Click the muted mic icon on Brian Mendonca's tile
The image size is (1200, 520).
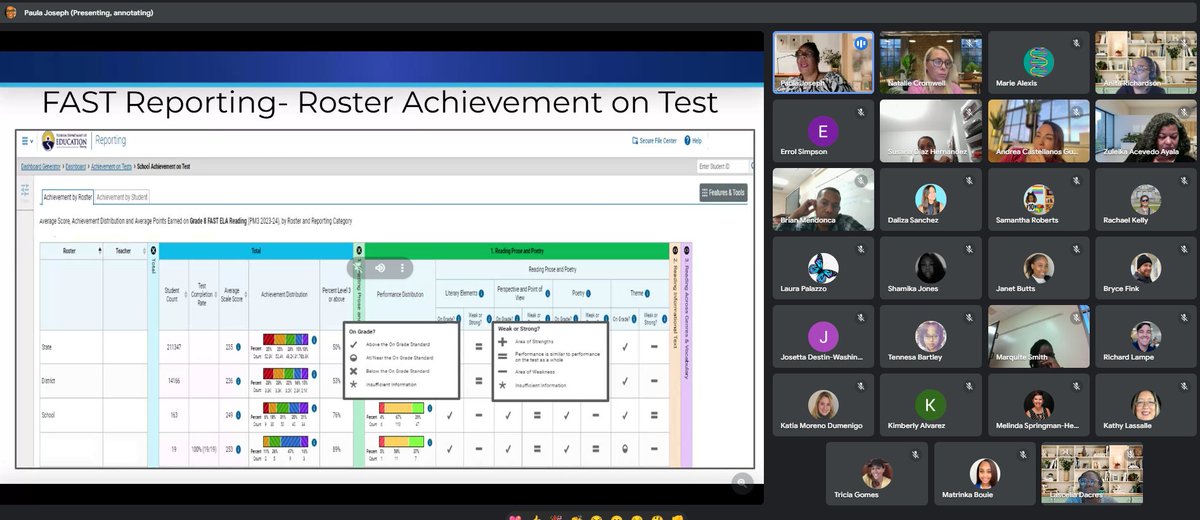click(x=862, y=181)
